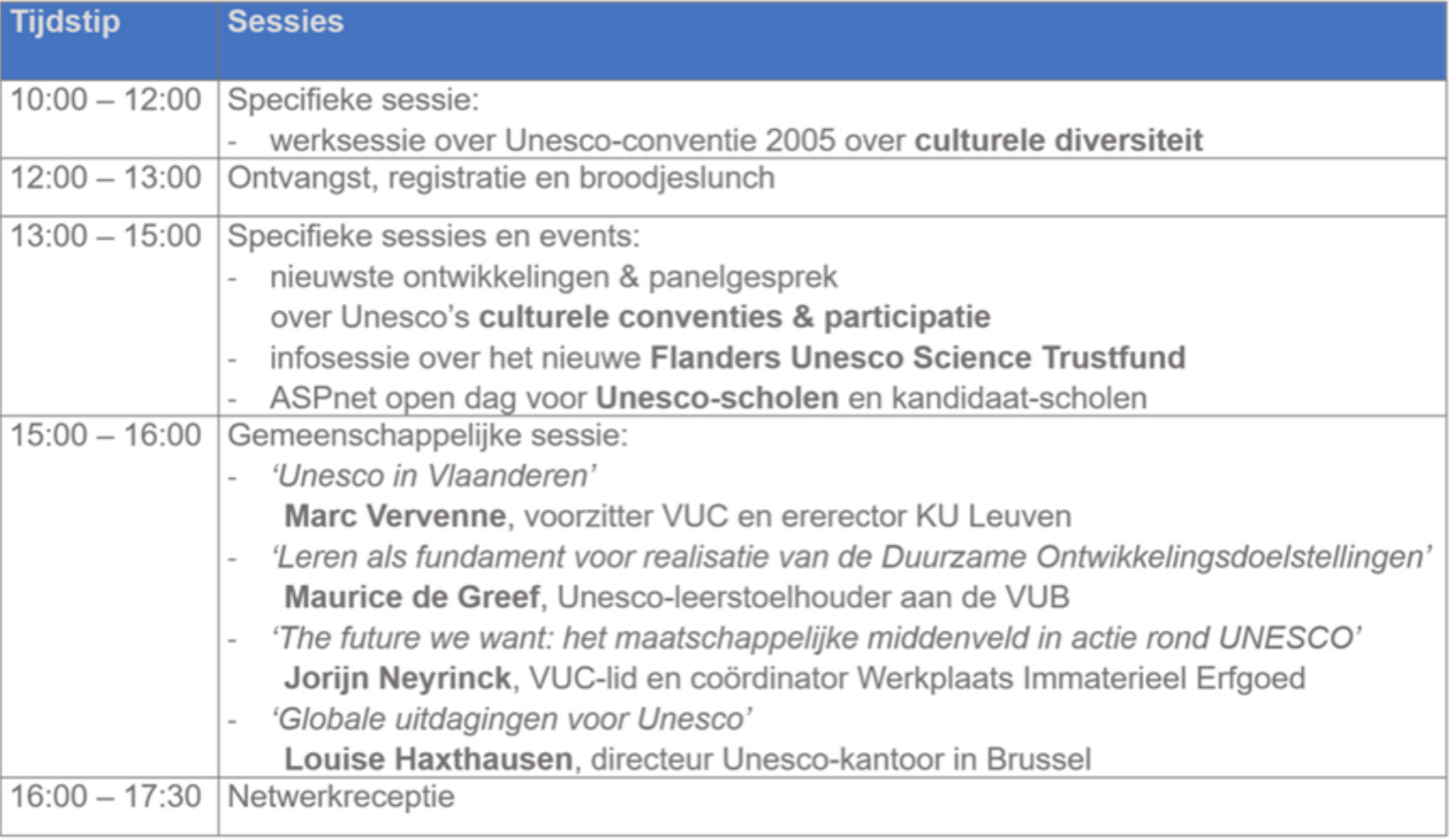Click the name Marc Vervenne
The height and width of the screenshot is (840, 1451).
(395, 517)
